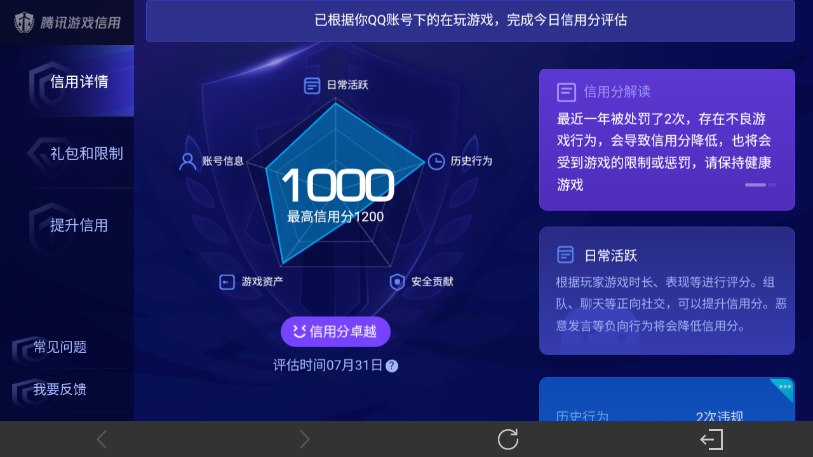Click the icon in the 日常活跃 description card
Viewport: 813px width, 457px height.
coord(565,255)
